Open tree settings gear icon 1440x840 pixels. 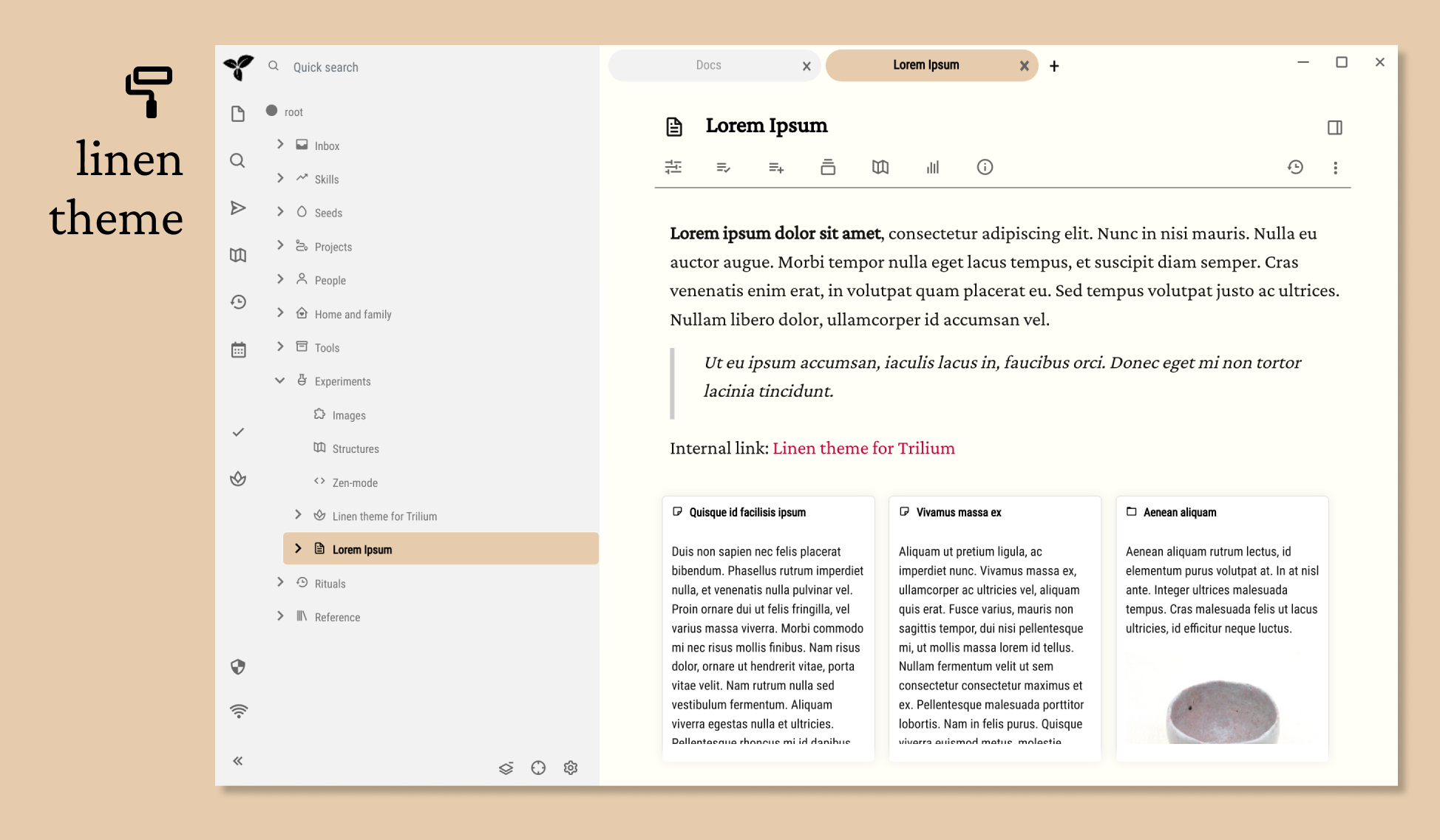tap(571, 768)
